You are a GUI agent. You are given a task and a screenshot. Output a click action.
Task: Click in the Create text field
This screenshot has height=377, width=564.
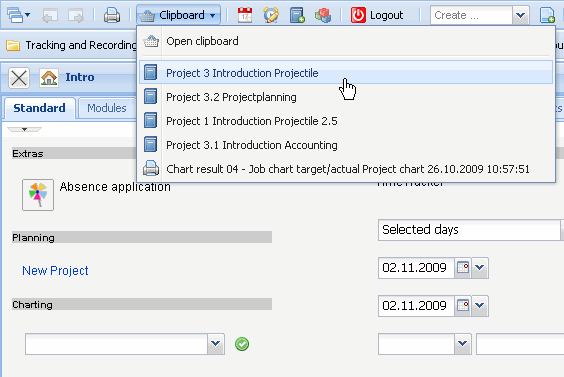[471, 15]
